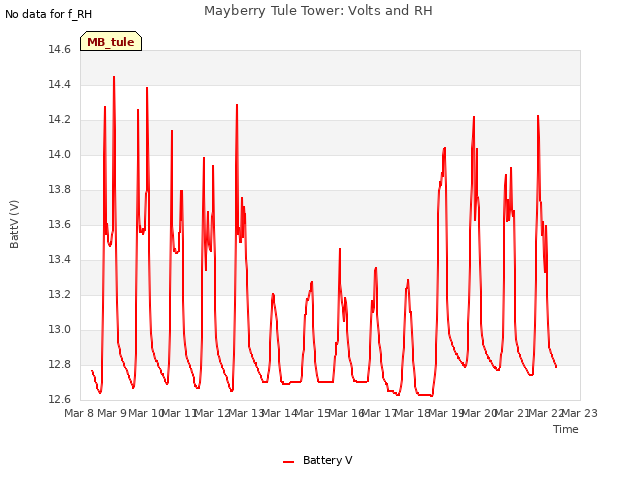The image size is (640, 480).
Task: Click the 12.6 y-axis tick label
Action: [x=60, y=400]
